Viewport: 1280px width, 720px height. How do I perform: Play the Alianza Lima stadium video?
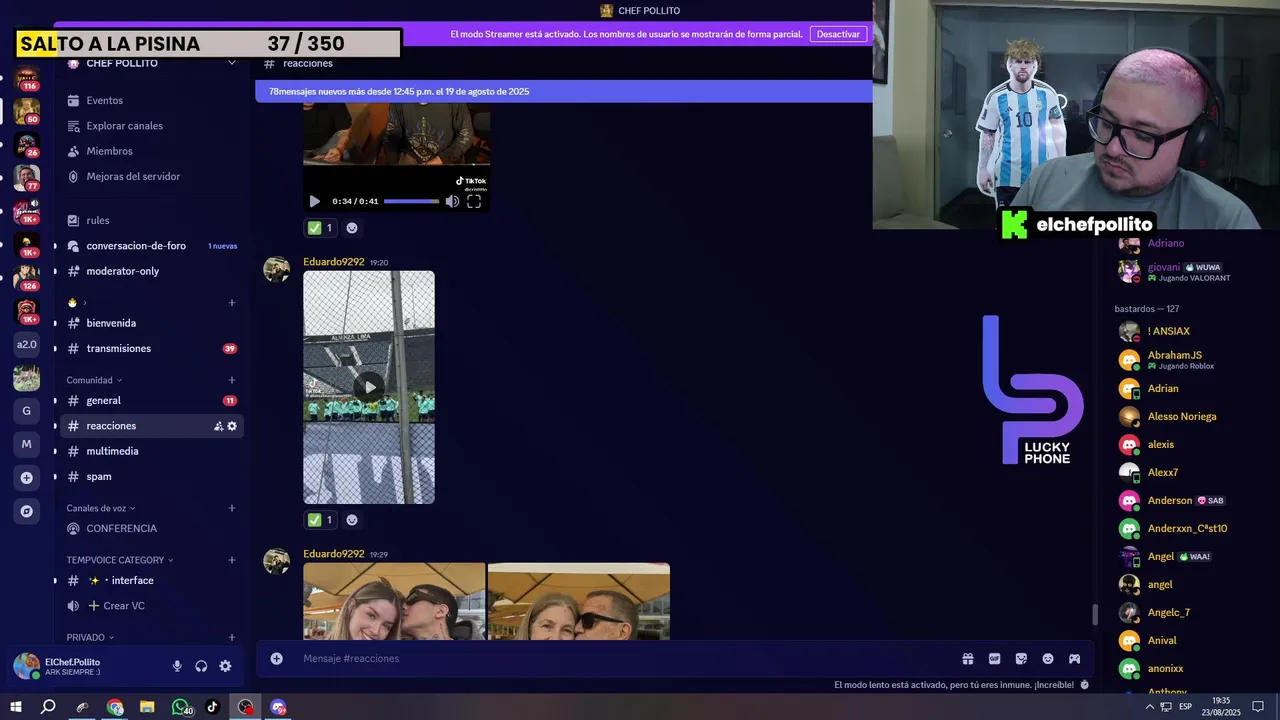(369, 387)
